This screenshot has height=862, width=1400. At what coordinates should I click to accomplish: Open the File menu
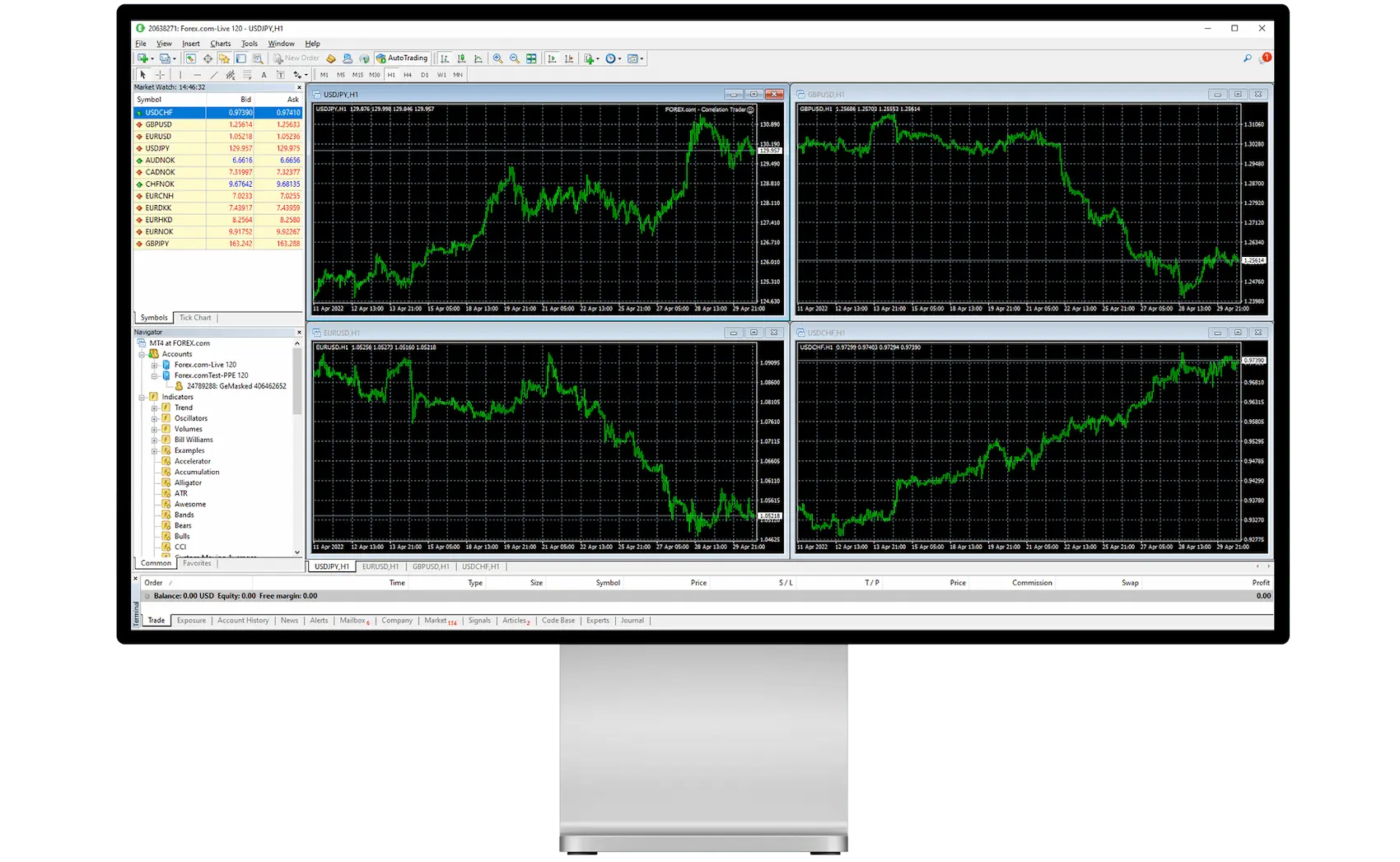141,44
